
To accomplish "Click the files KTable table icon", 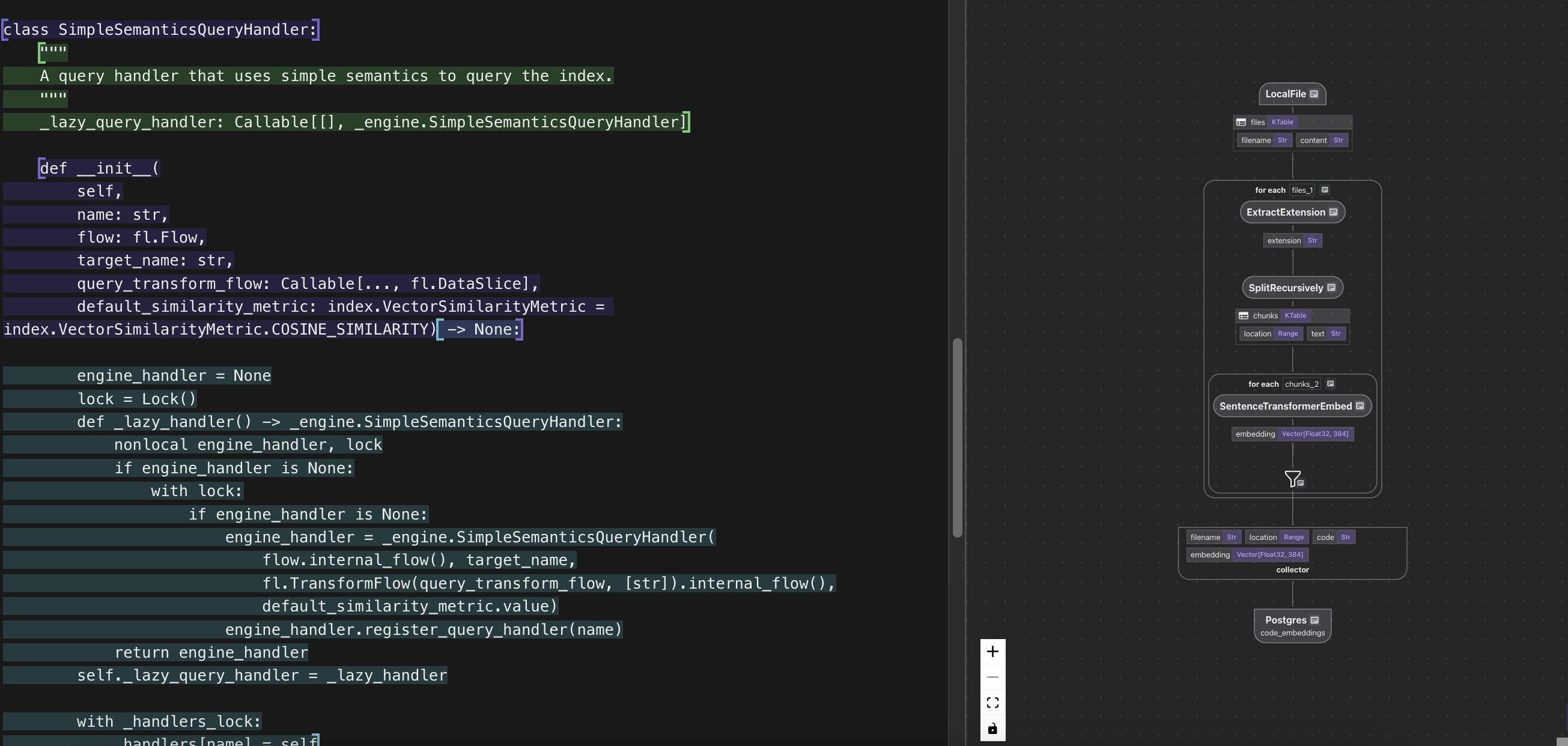I will (x=1241, y=123).
